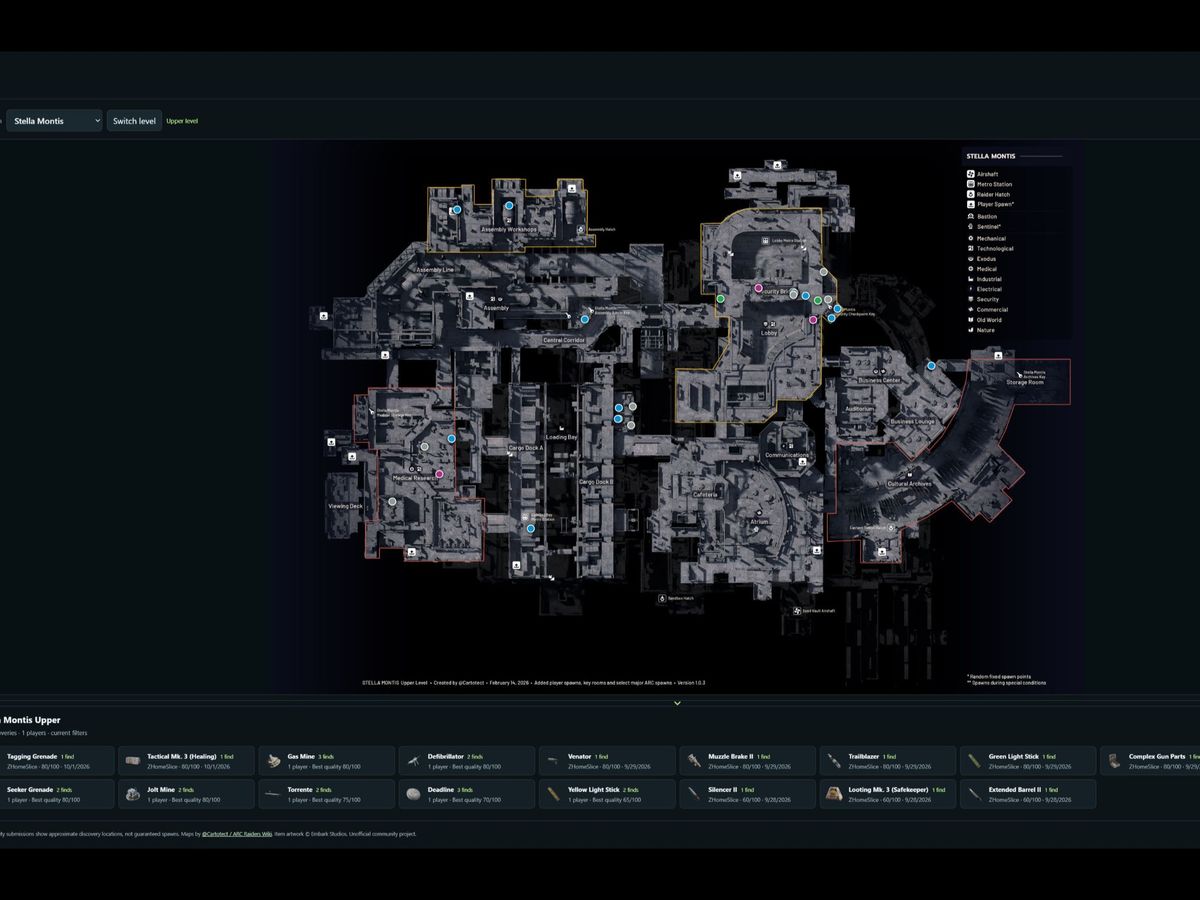Click the Business Lounge map label

click(x=912, y=422)
